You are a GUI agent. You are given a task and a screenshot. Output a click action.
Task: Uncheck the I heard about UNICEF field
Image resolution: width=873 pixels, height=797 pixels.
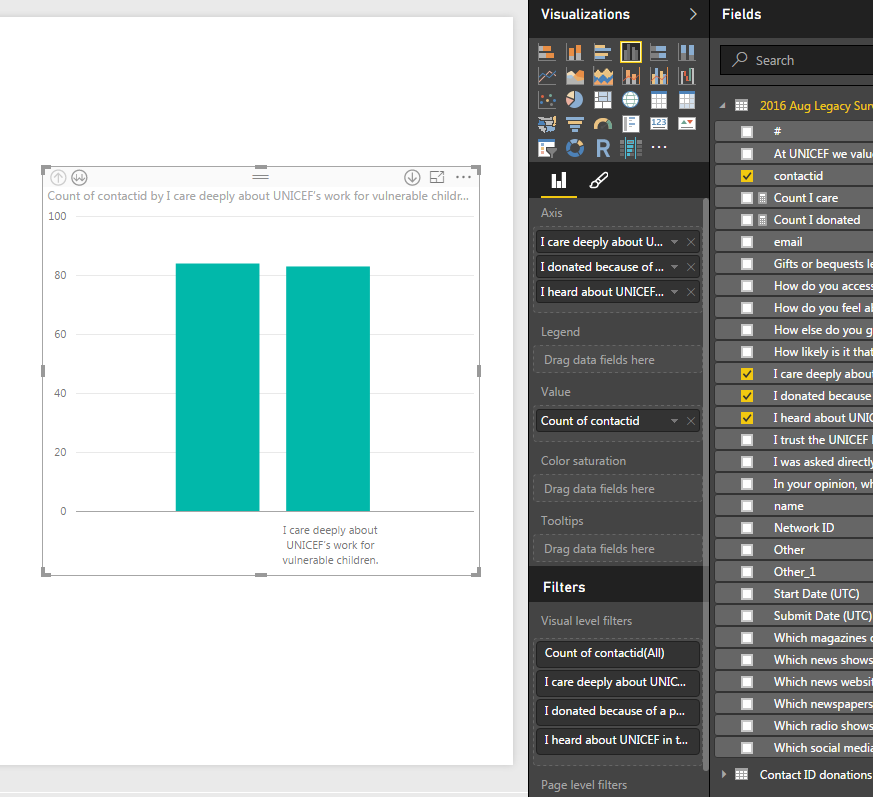tap(747, 418)
